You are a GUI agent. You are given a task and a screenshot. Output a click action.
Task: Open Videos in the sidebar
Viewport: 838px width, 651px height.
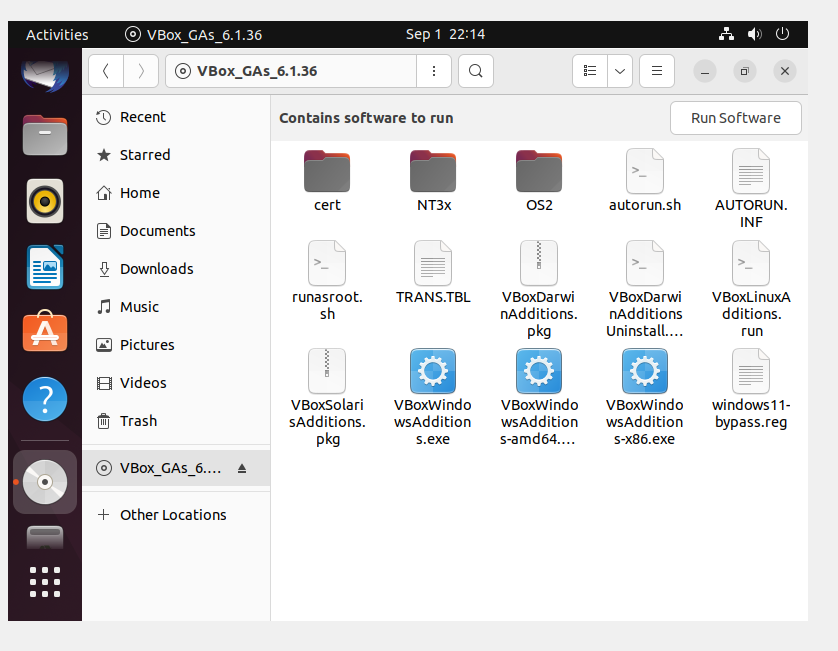click(176, 383)
